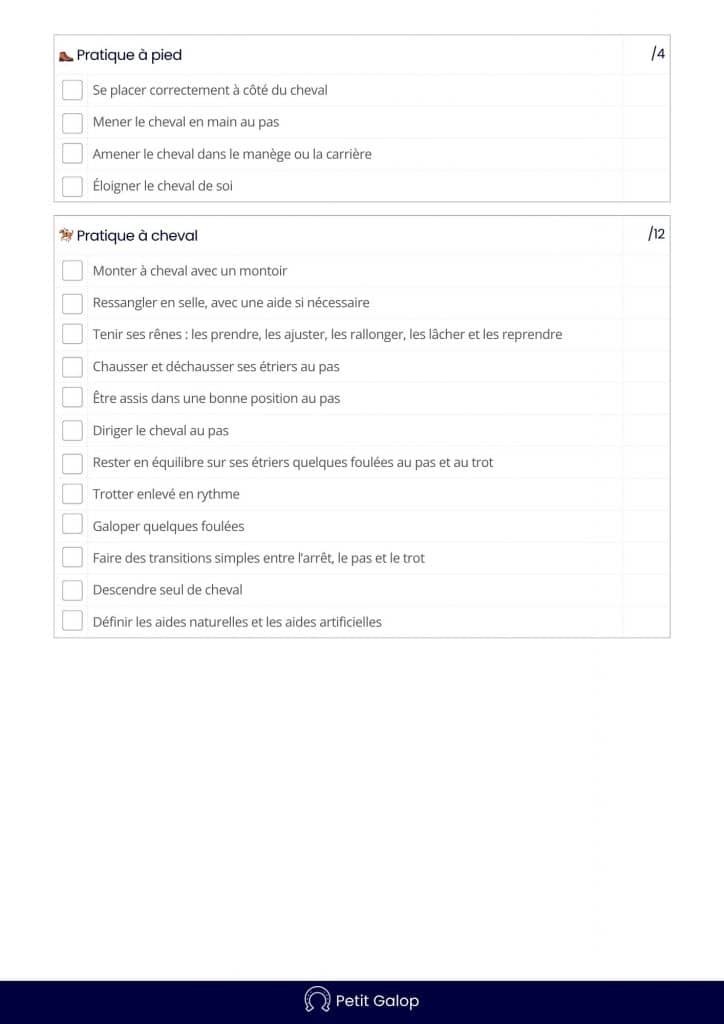Screen dimensions: 724x1024
Task: Tick the 'Galoper quelques foulées' checkbox
Action: click(72, 526)
